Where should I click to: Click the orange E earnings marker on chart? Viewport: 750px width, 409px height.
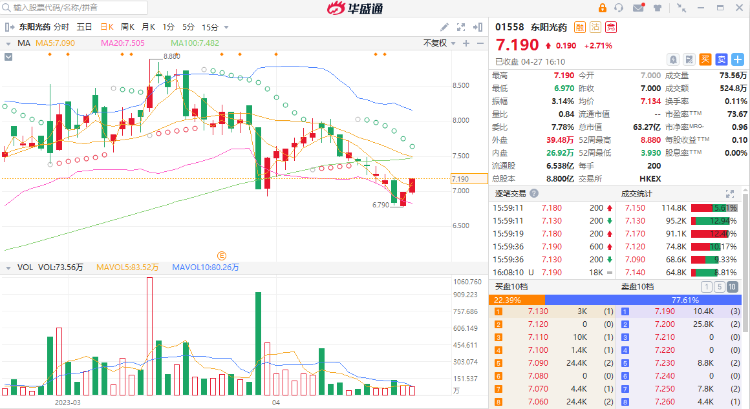coord(221,256)
